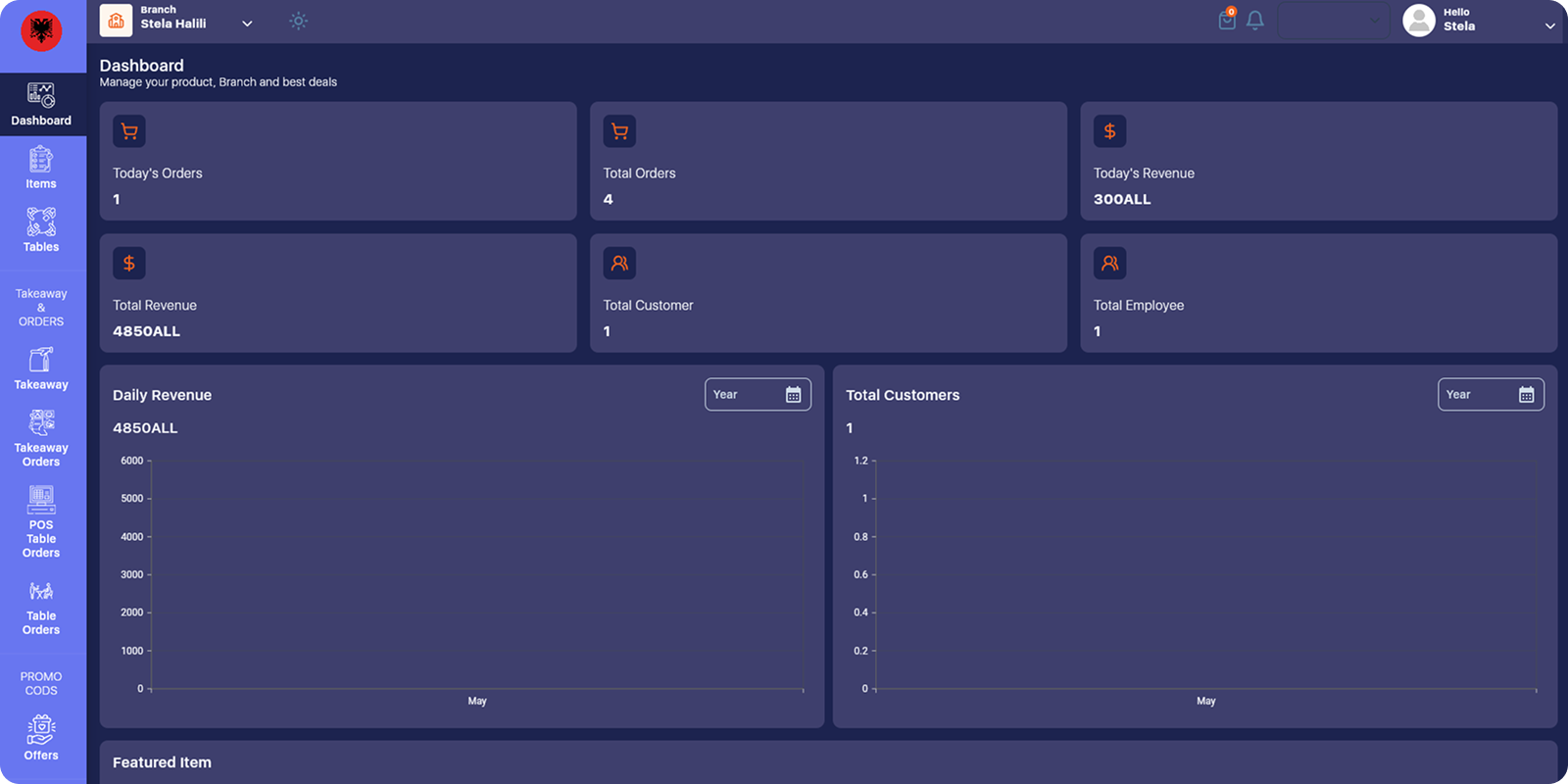Open Daily Revenue Year date picker
This screenshot has height=784, width=1568.
[758, 395]
